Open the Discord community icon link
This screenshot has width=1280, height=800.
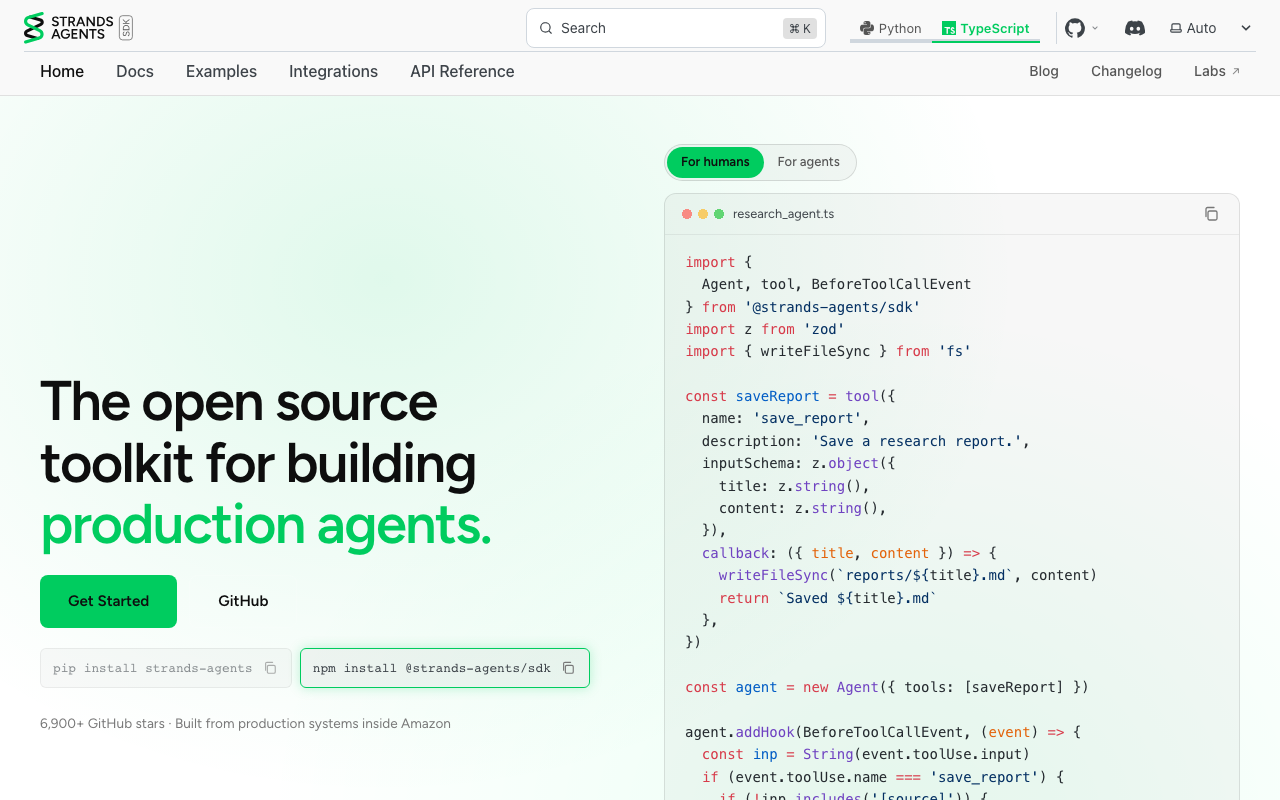[x=1135, y=28]
